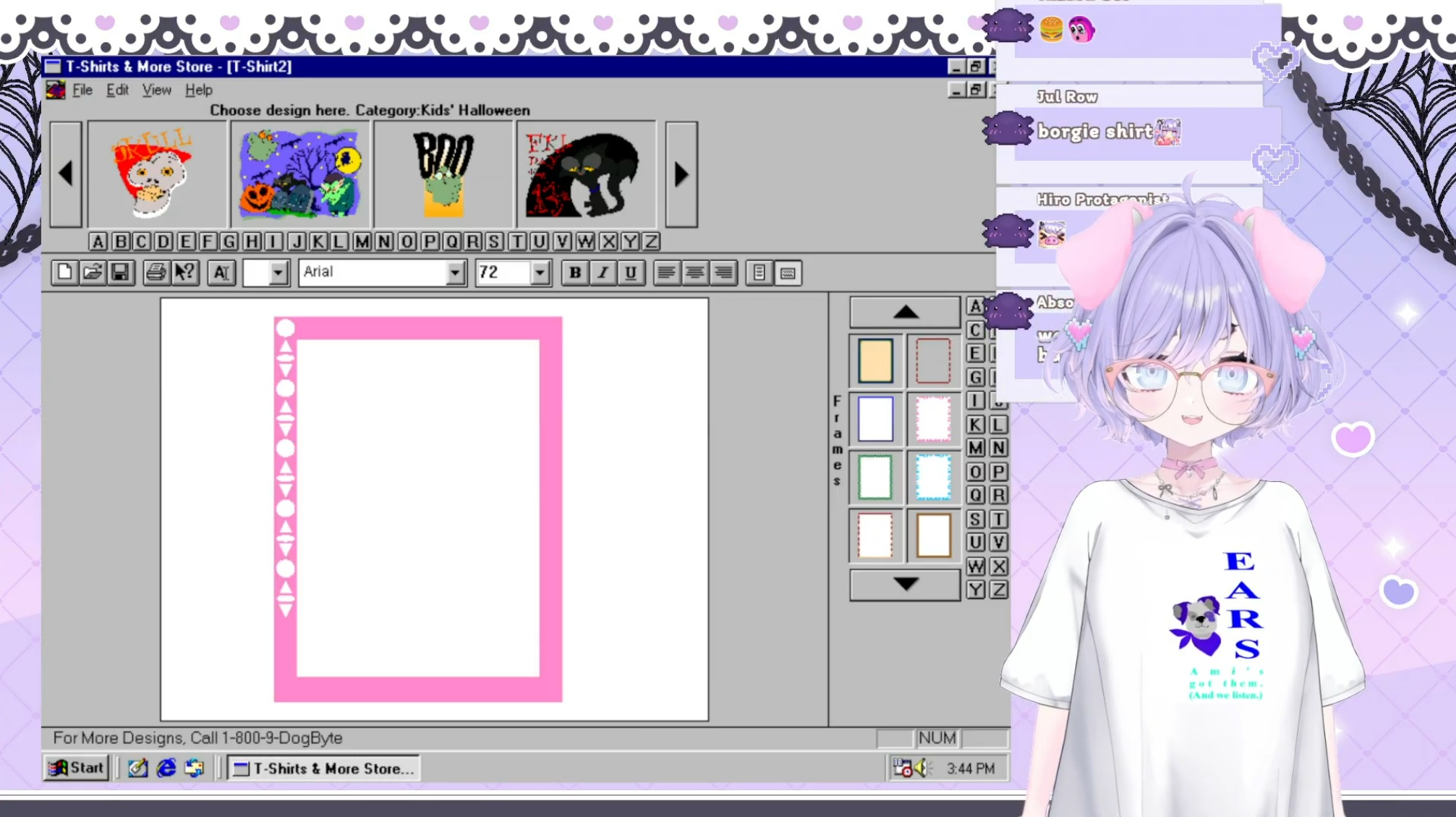Open the View menu
The height and width of the screenshot is (817, 1456).
(156, 90)
